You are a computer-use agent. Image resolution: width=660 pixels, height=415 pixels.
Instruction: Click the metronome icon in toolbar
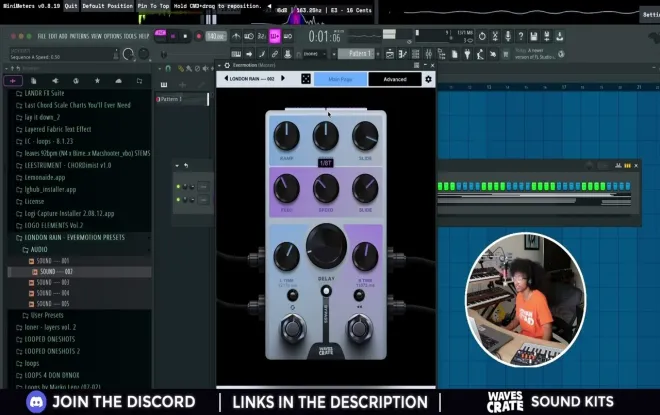(236, 36)
